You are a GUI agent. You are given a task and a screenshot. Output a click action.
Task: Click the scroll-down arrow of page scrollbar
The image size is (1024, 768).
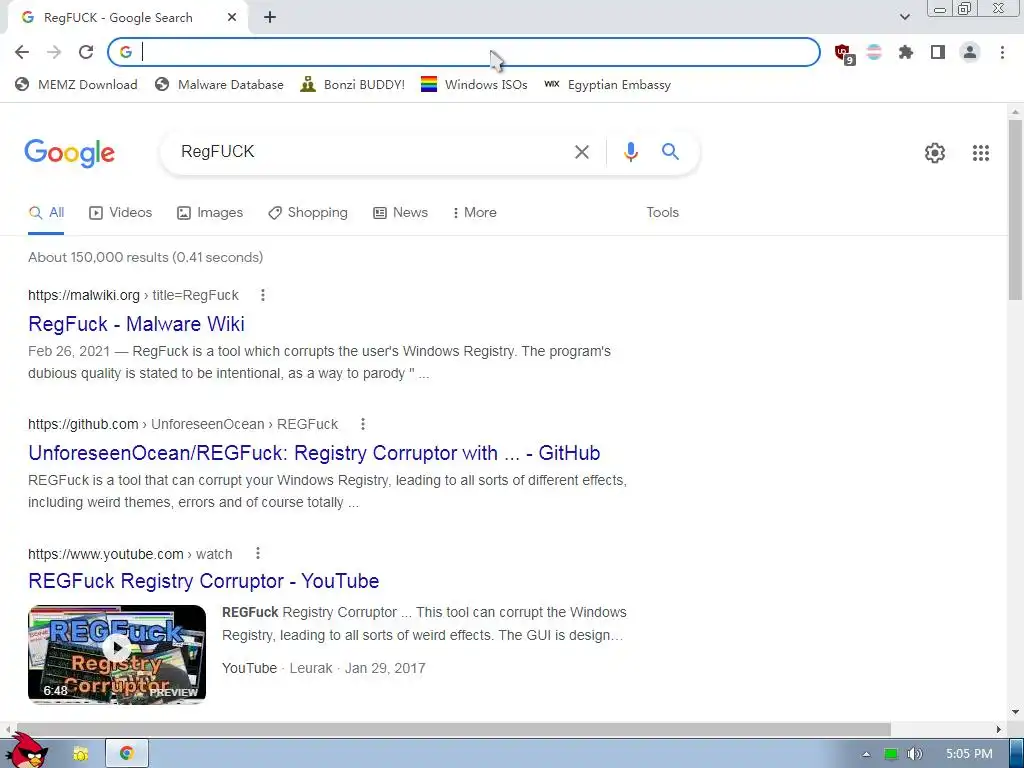1016,712
